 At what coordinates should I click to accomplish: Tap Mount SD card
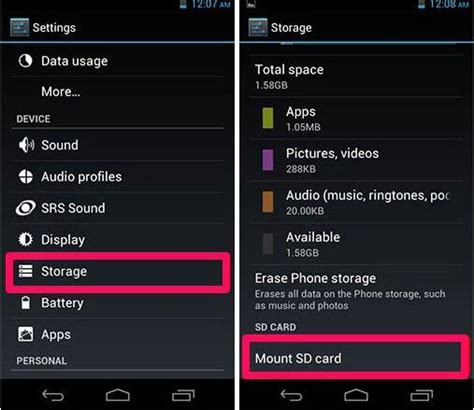pos(356,359)
